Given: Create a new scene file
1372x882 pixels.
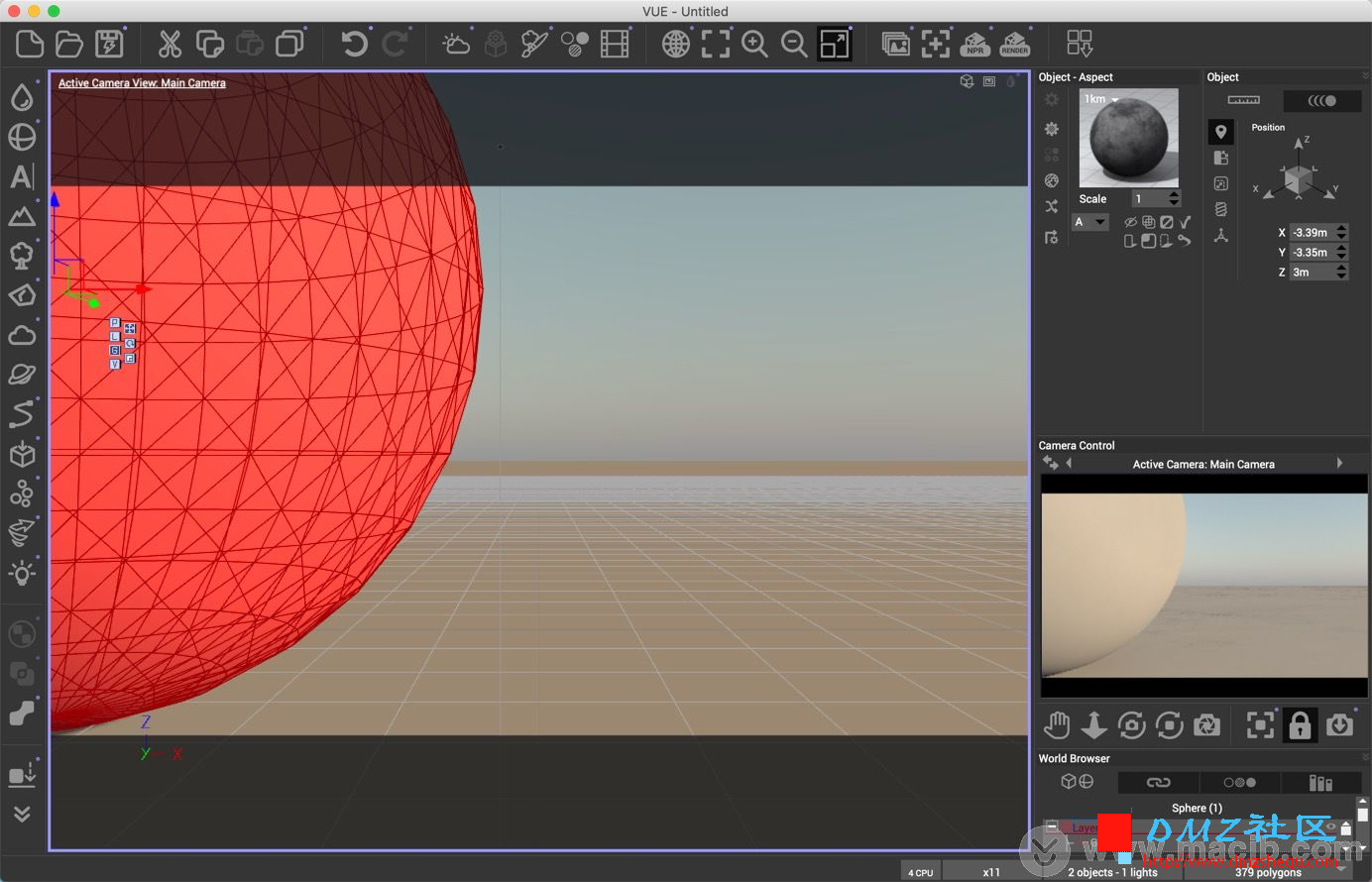Looking at the screenshot, I should (30, 44).
